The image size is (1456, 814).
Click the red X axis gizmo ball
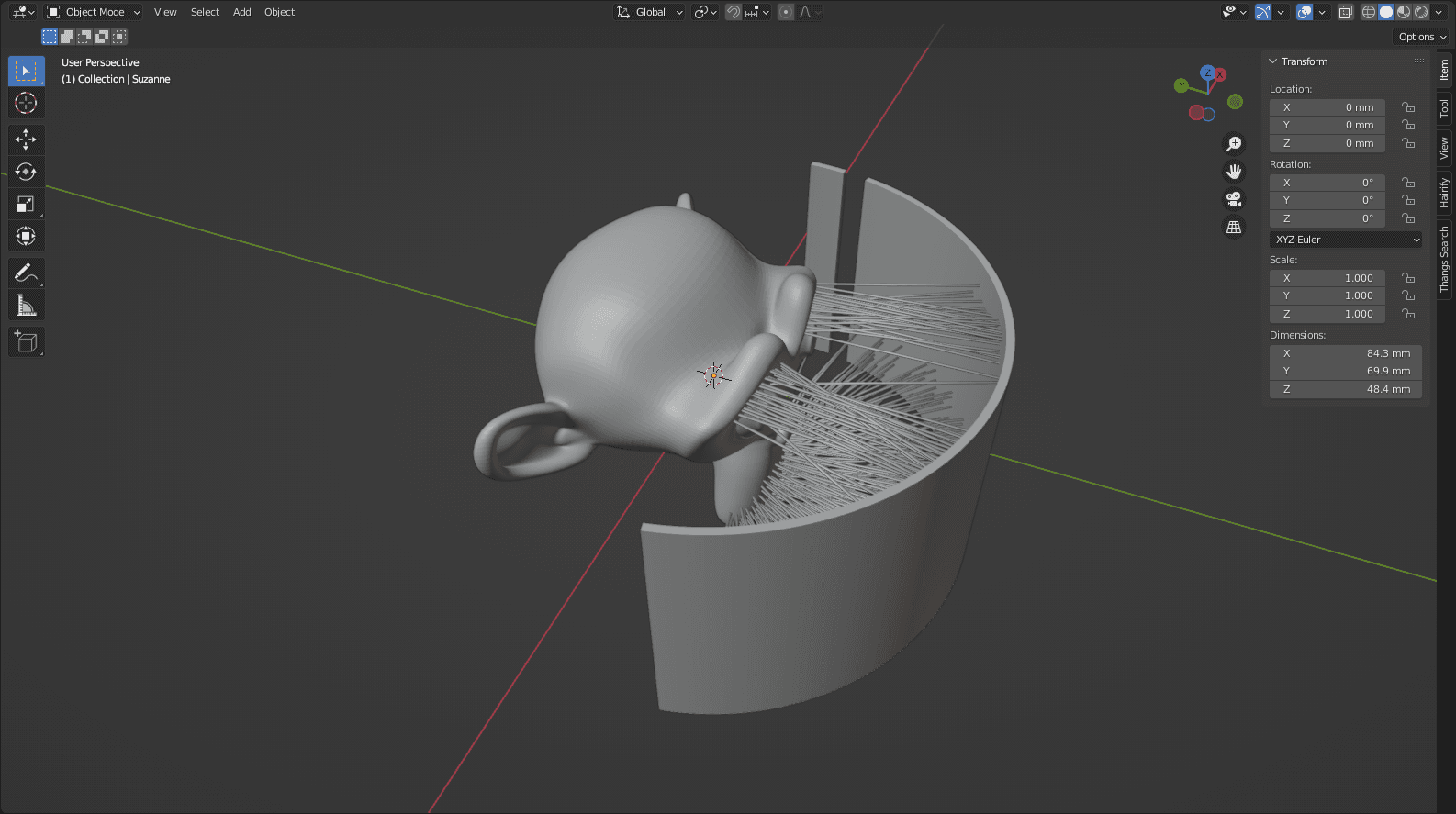(1221, 75)
